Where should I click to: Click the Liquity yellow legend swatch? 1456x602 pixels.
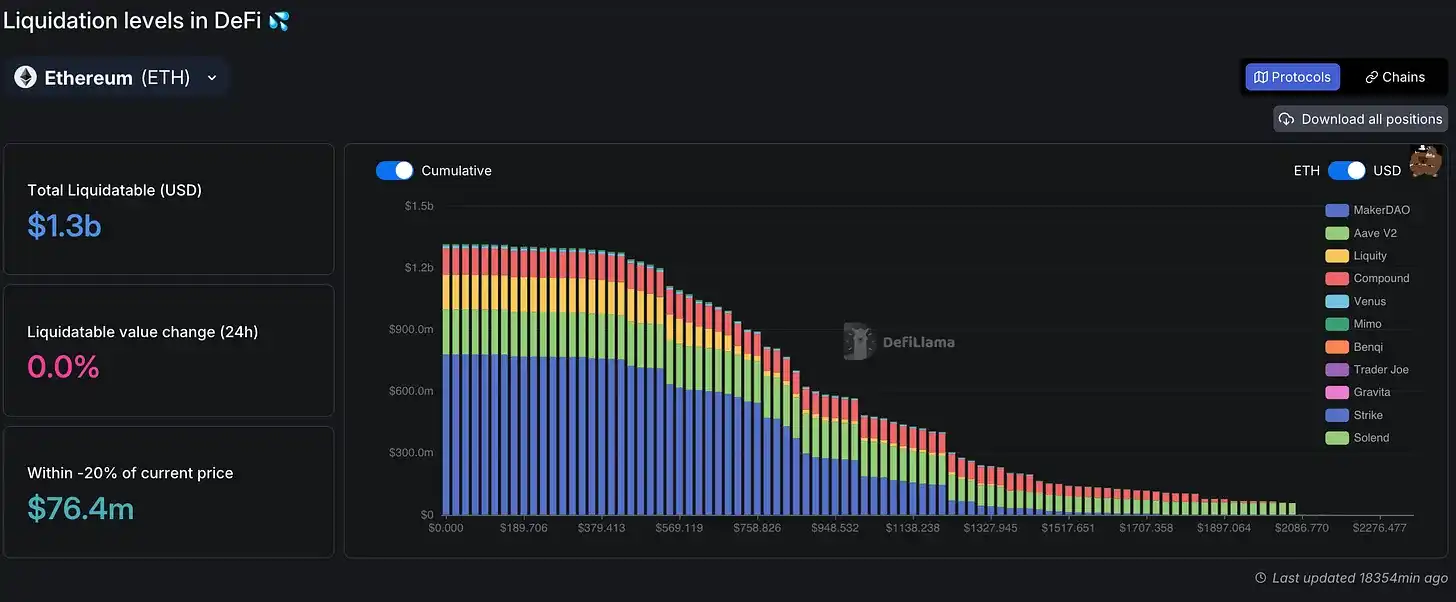tap(1337, 256)
